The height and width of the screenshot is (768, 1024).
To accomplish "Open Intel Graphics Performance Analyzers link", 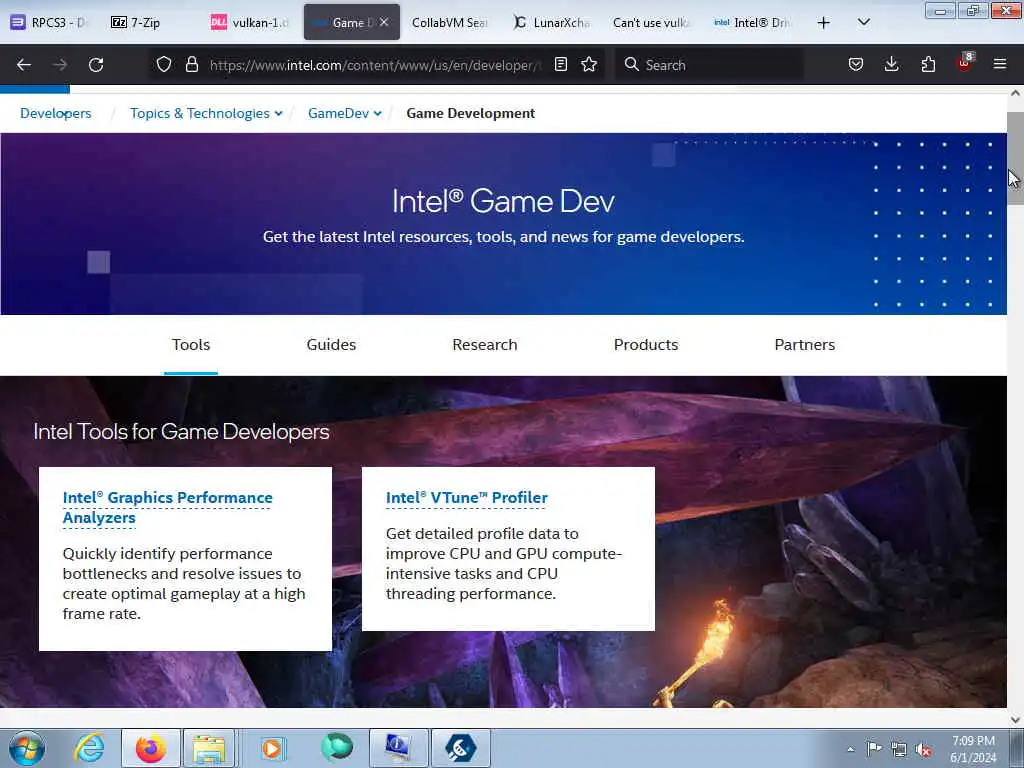I will 167,507.
